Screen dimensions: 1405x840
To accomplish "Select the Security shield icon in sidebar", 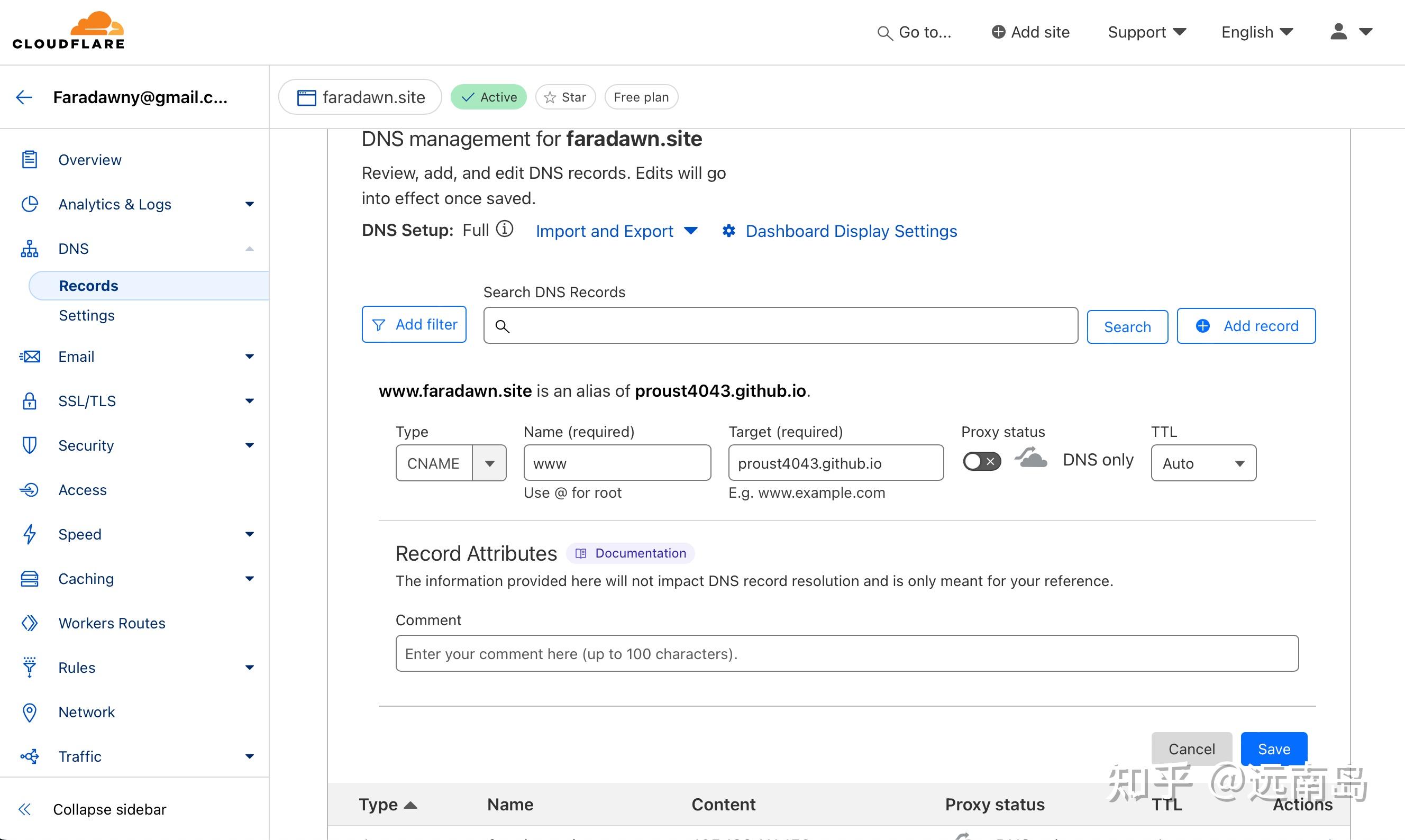I will tap(30, 445).
